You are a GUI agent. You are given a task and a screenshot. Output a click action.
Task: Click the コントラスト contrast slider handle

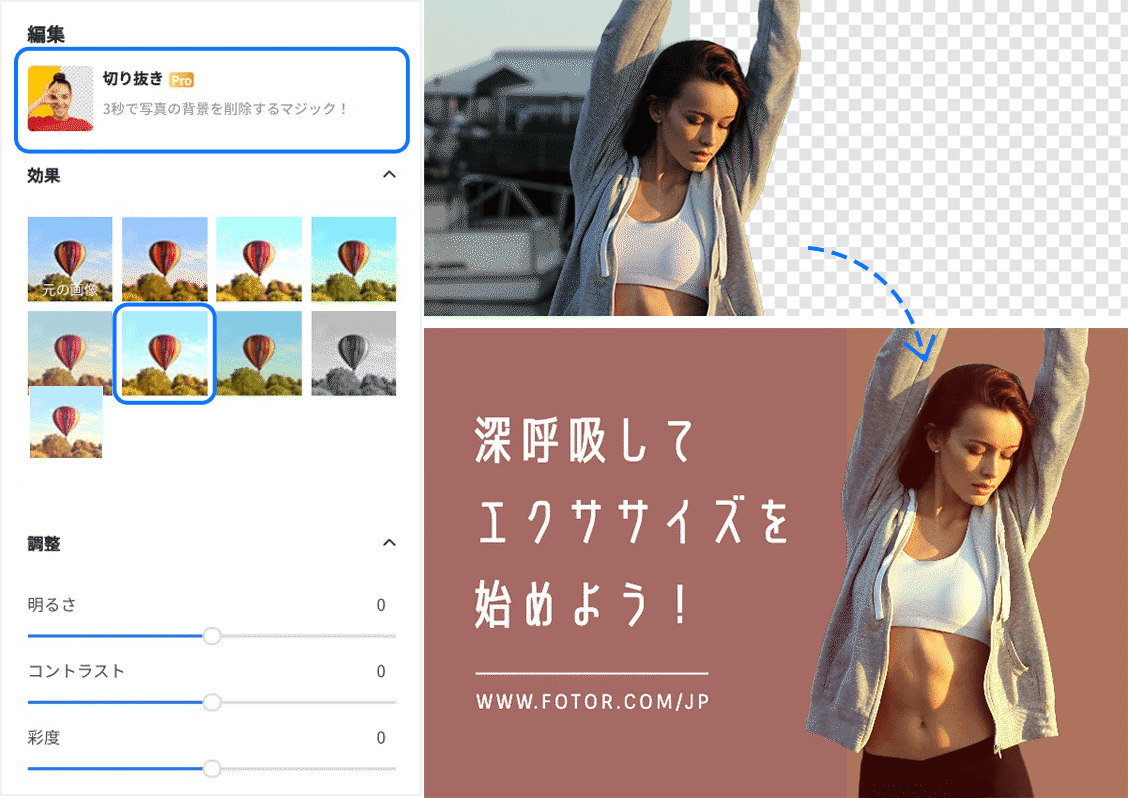tap(212, 702)
